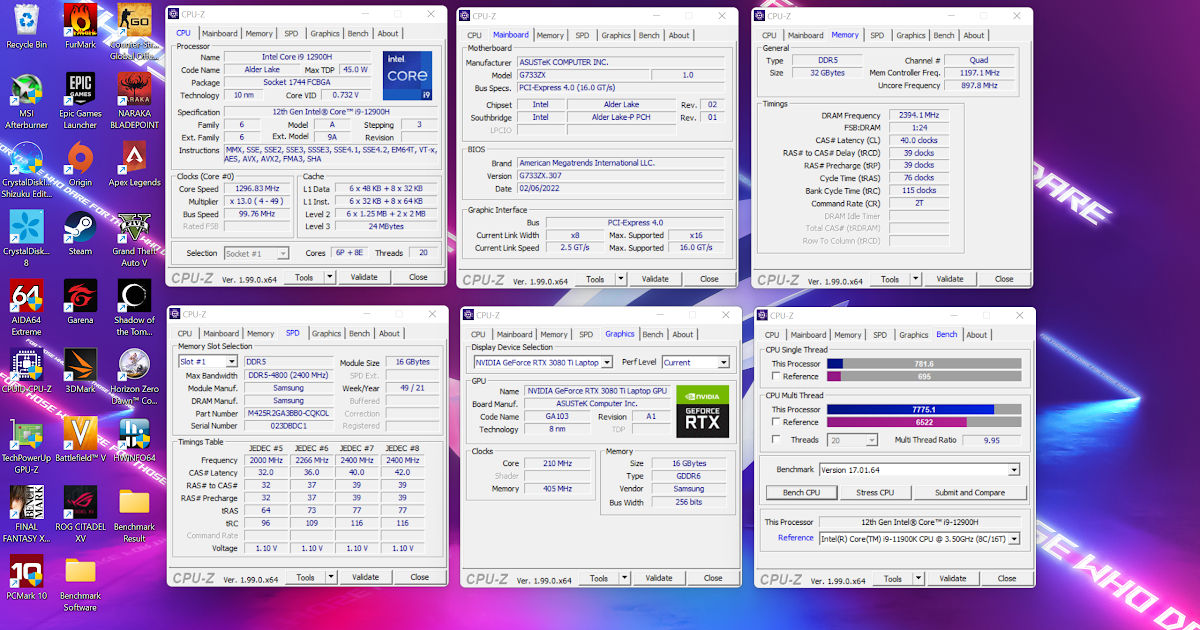Enable Reference checkbox under CPU Single Thread
1200x630 pixels.
coord(776,377)
